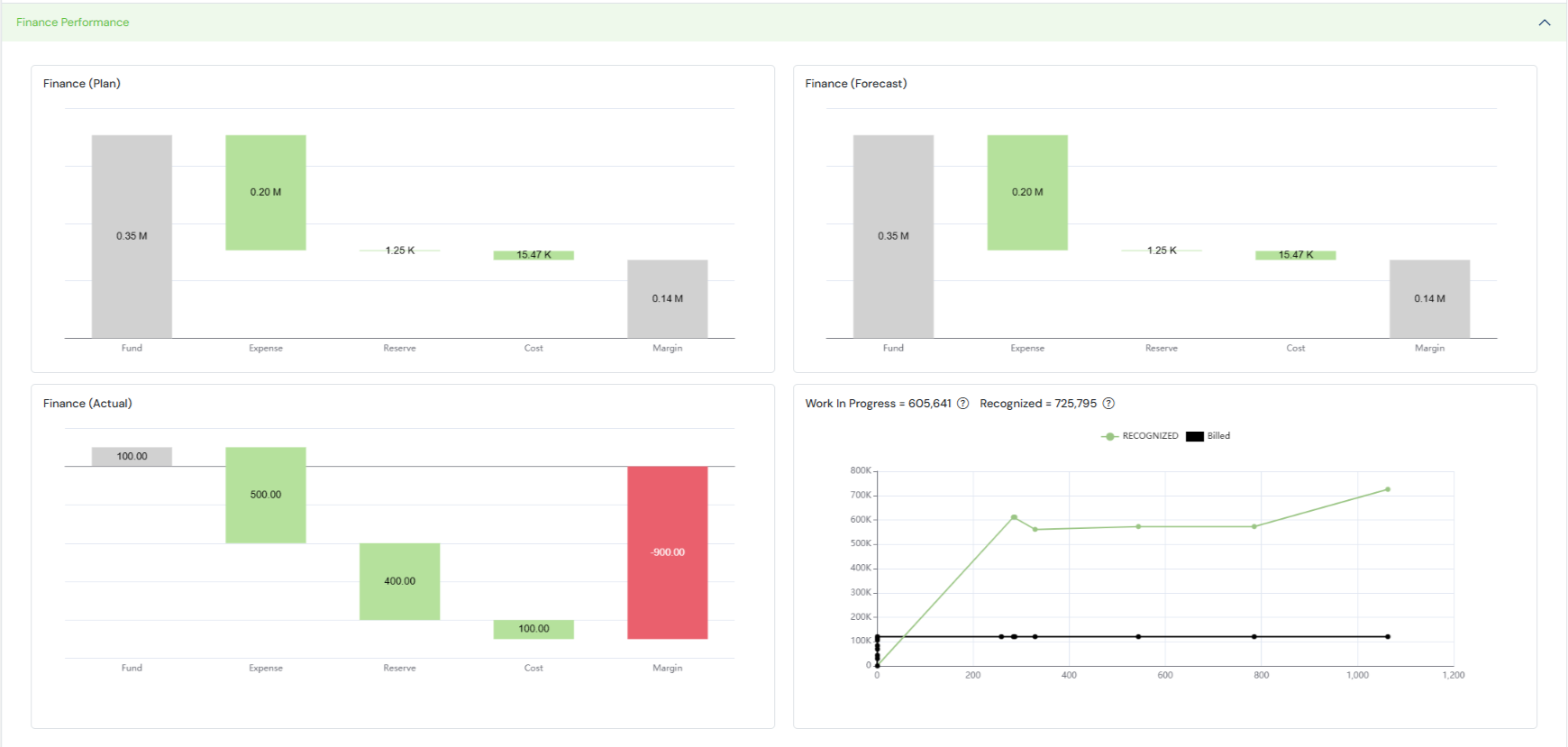Select the Margin bar in Finance (Forecast)

click(1429, 298)
